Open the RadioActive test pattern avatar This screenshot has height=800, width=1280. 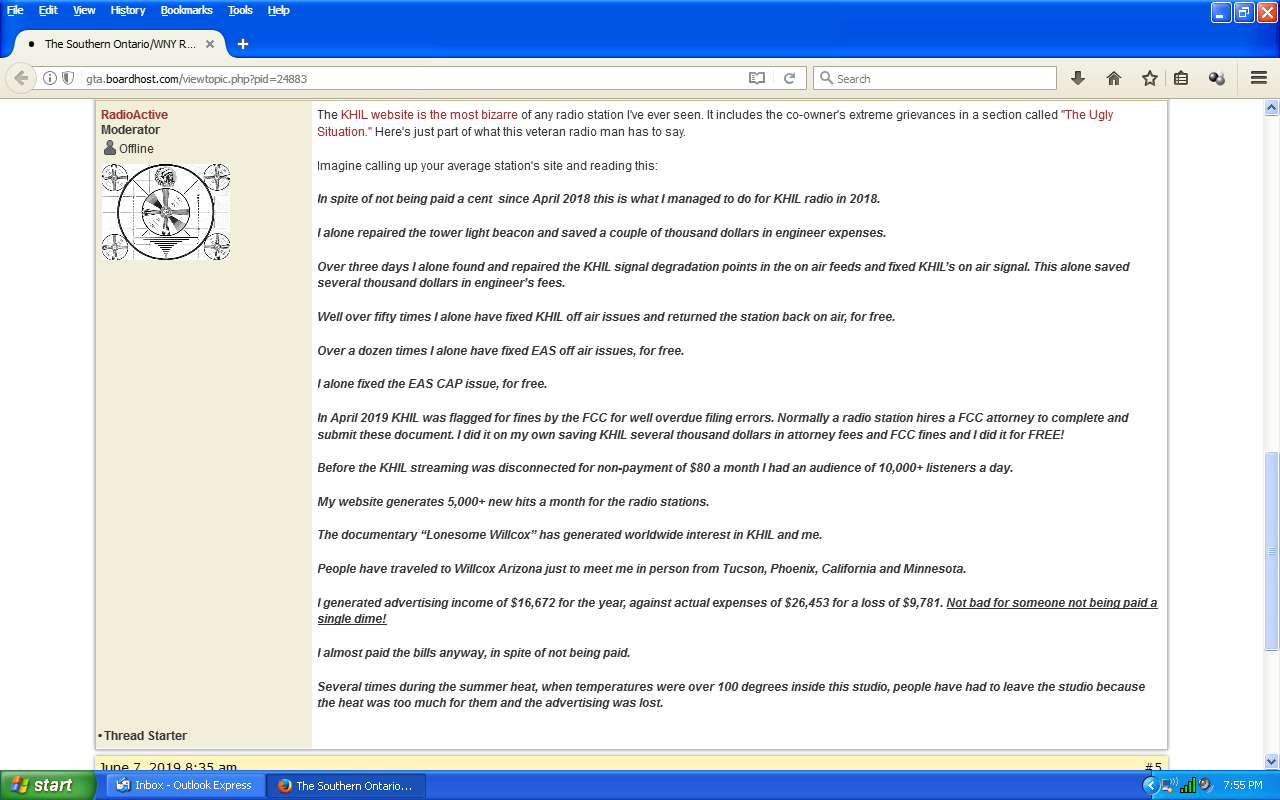click(166, 212)
